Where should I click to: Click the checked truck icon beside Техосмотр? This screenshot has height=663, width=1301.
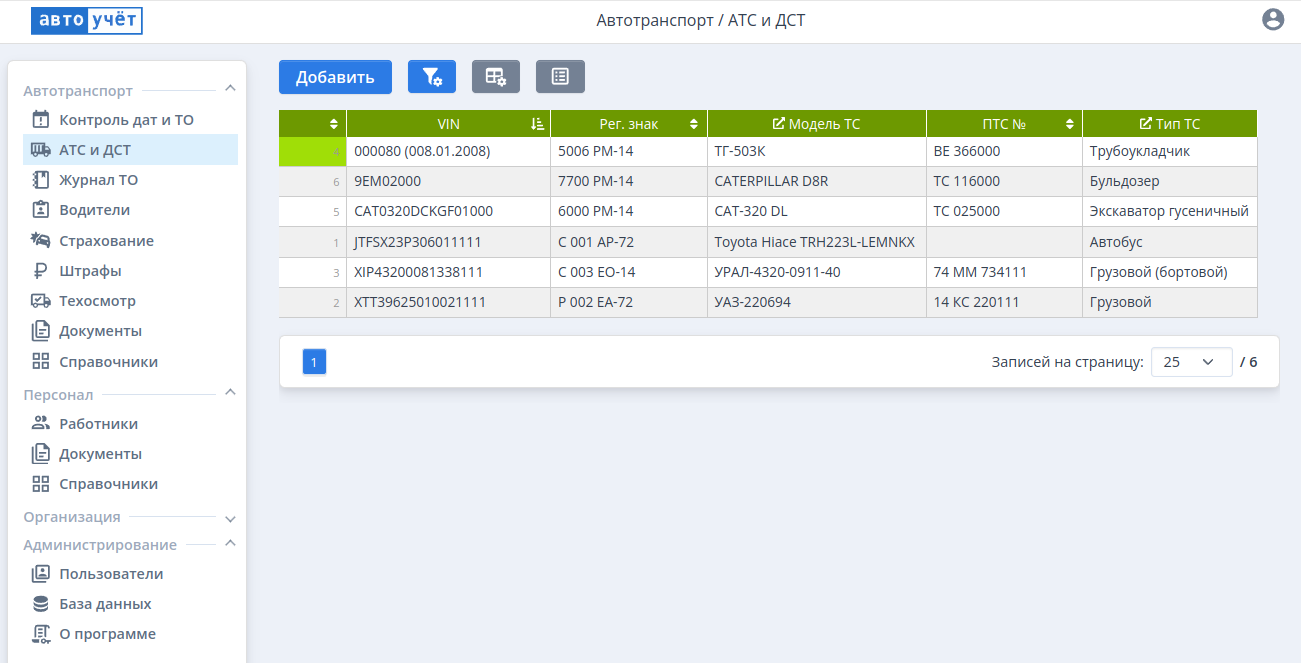coord(41,300)
